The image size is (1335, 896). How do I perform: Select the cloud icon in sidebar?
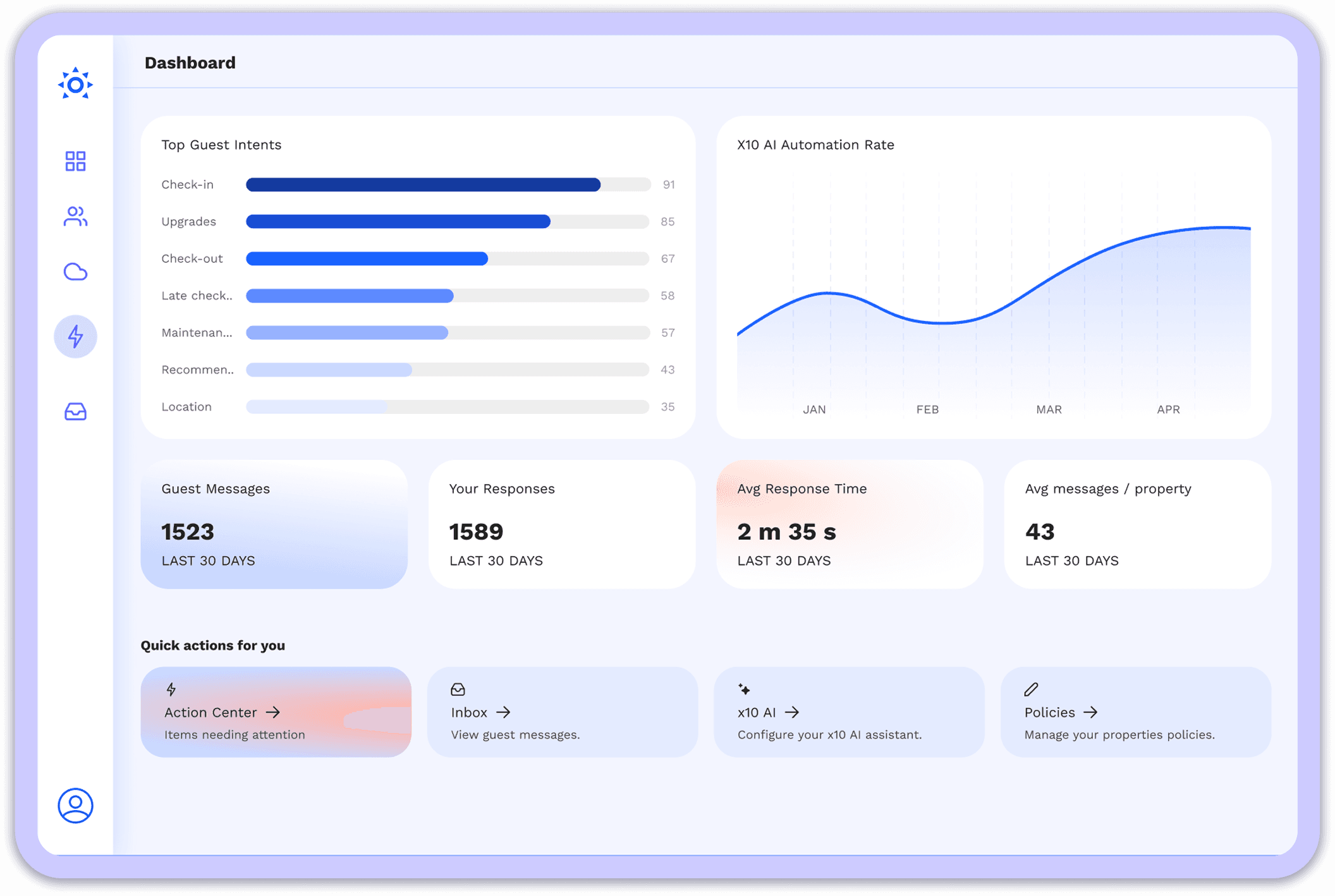[x=75, y=272]
